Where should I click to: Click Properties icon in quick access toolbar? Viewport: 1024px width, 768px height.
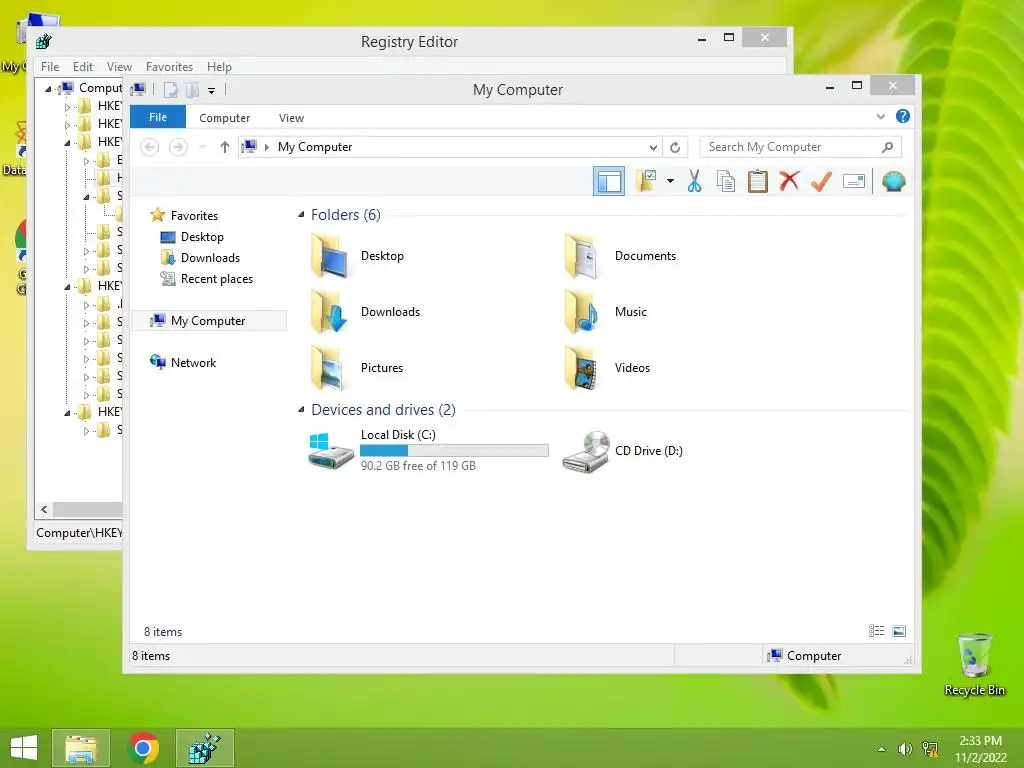[x=170, y=89]
